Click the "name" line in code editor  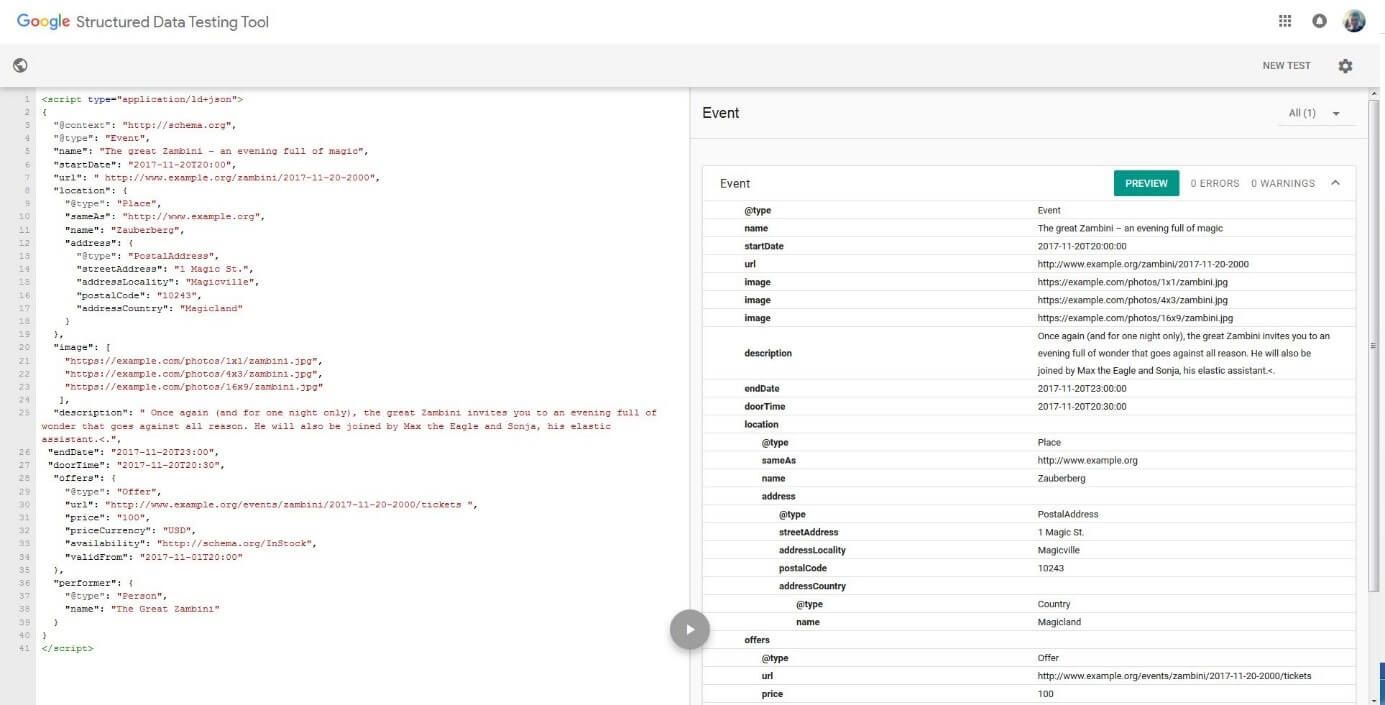pos(212,151)
